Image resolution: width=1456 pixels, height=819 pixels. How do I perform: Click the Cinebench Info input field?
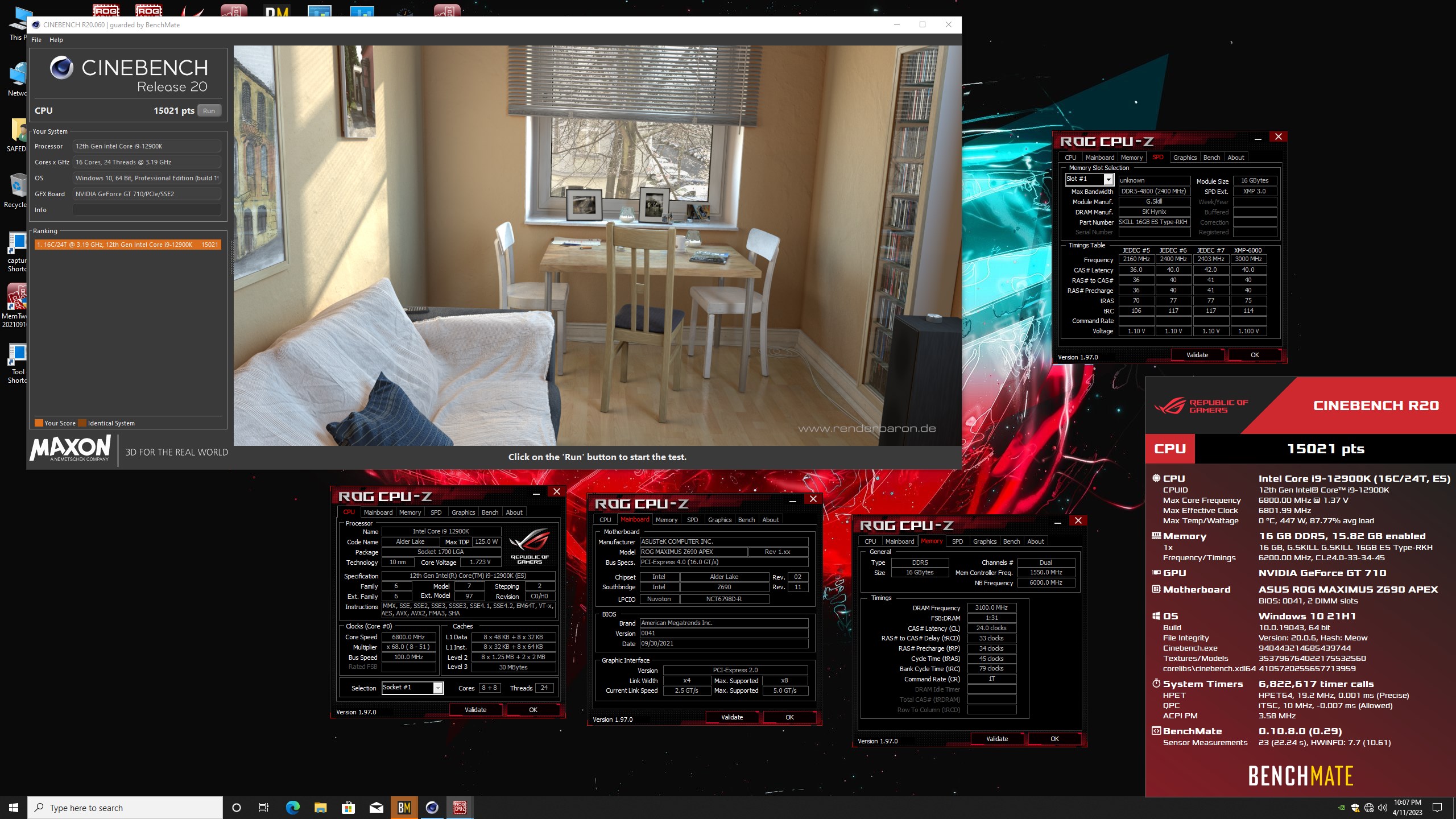(x=147, y=210)
